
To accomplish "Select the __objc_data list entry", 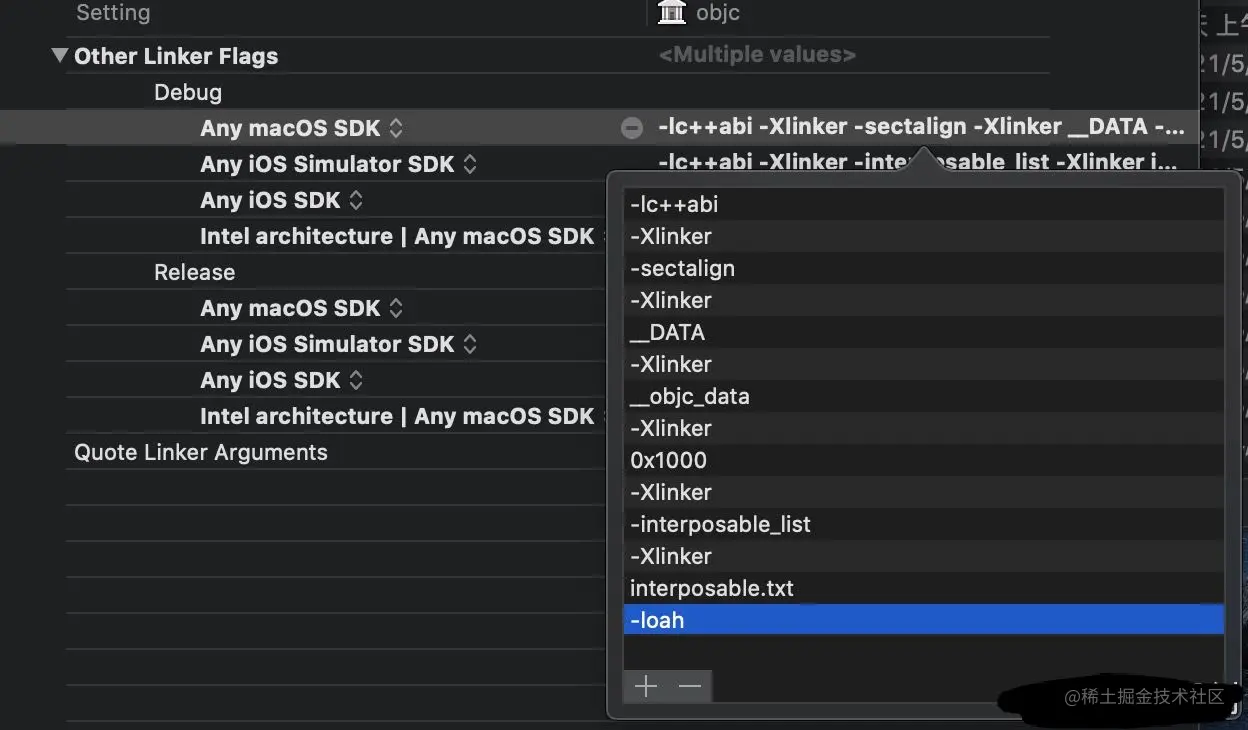I will (x=690, y=396).
